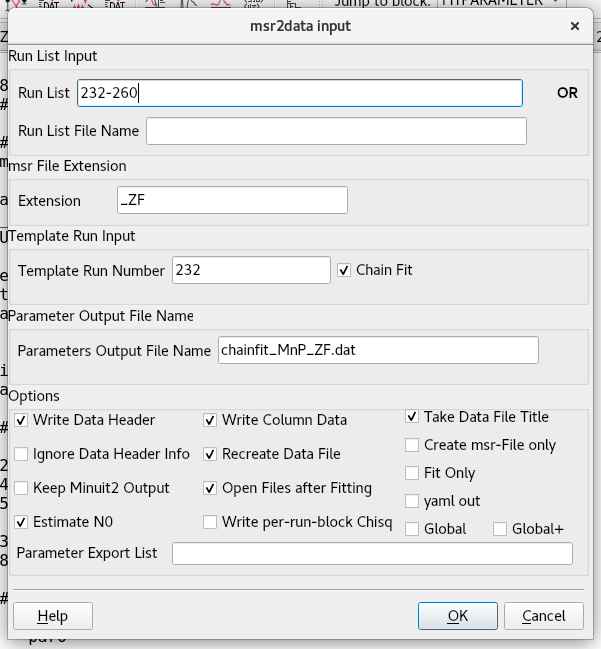This screenshot has height=649, width=601.
Task: Disable the Chain Fit checkbox
Action: (345, 270)
